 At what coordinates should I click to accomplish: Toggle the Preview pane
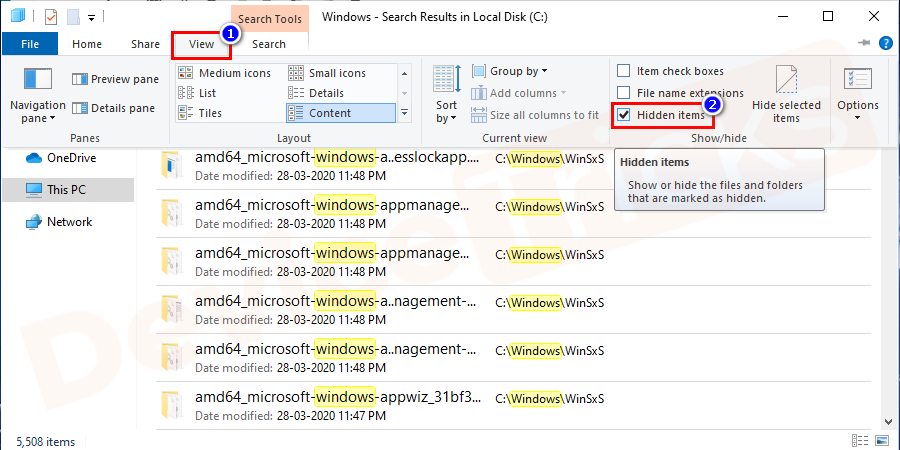114,80
